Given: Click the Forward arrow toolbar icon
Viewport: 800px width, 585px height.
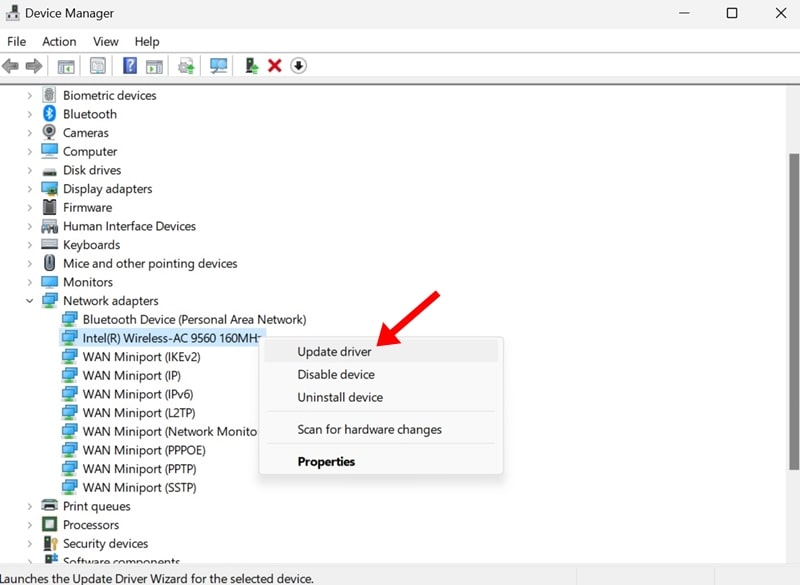Looking at the screenshot, I should click(x=34, y=66).
